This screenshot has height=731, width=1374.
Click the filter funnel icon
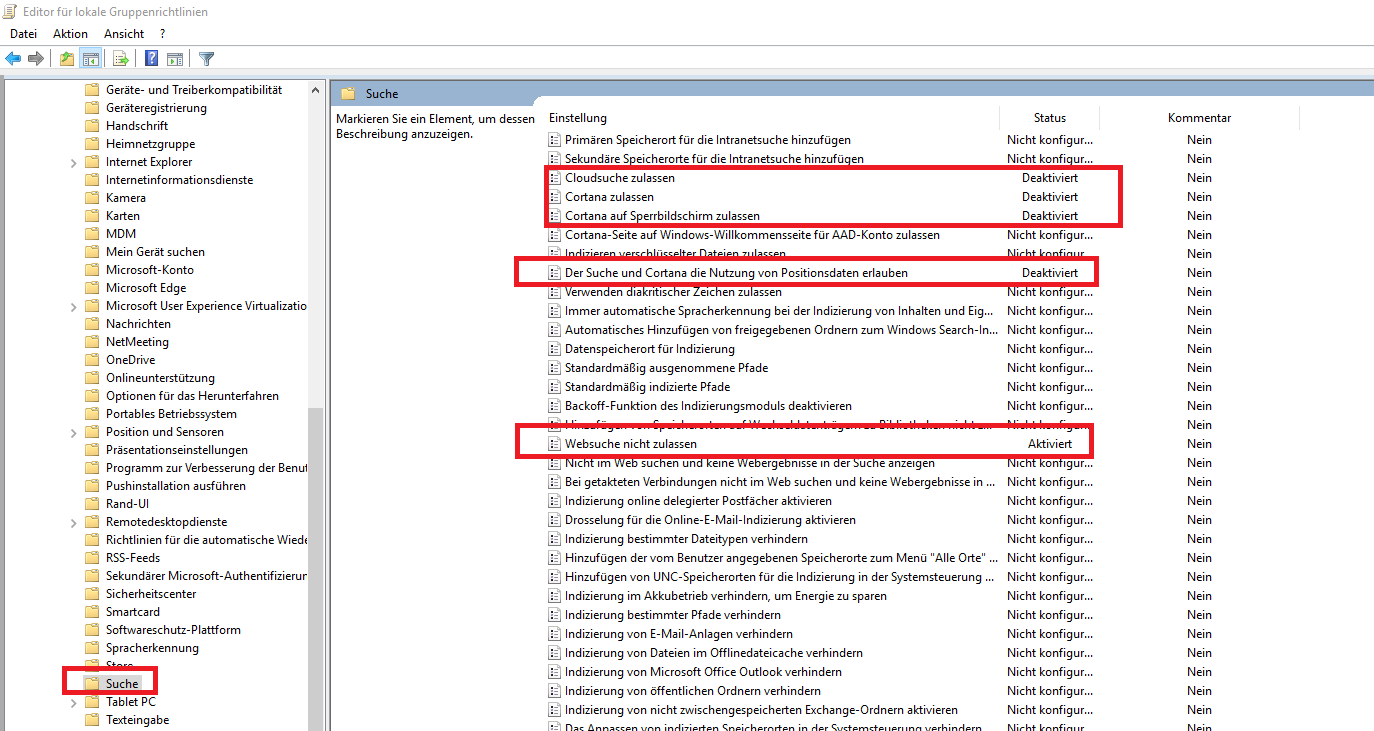point(206,58)
